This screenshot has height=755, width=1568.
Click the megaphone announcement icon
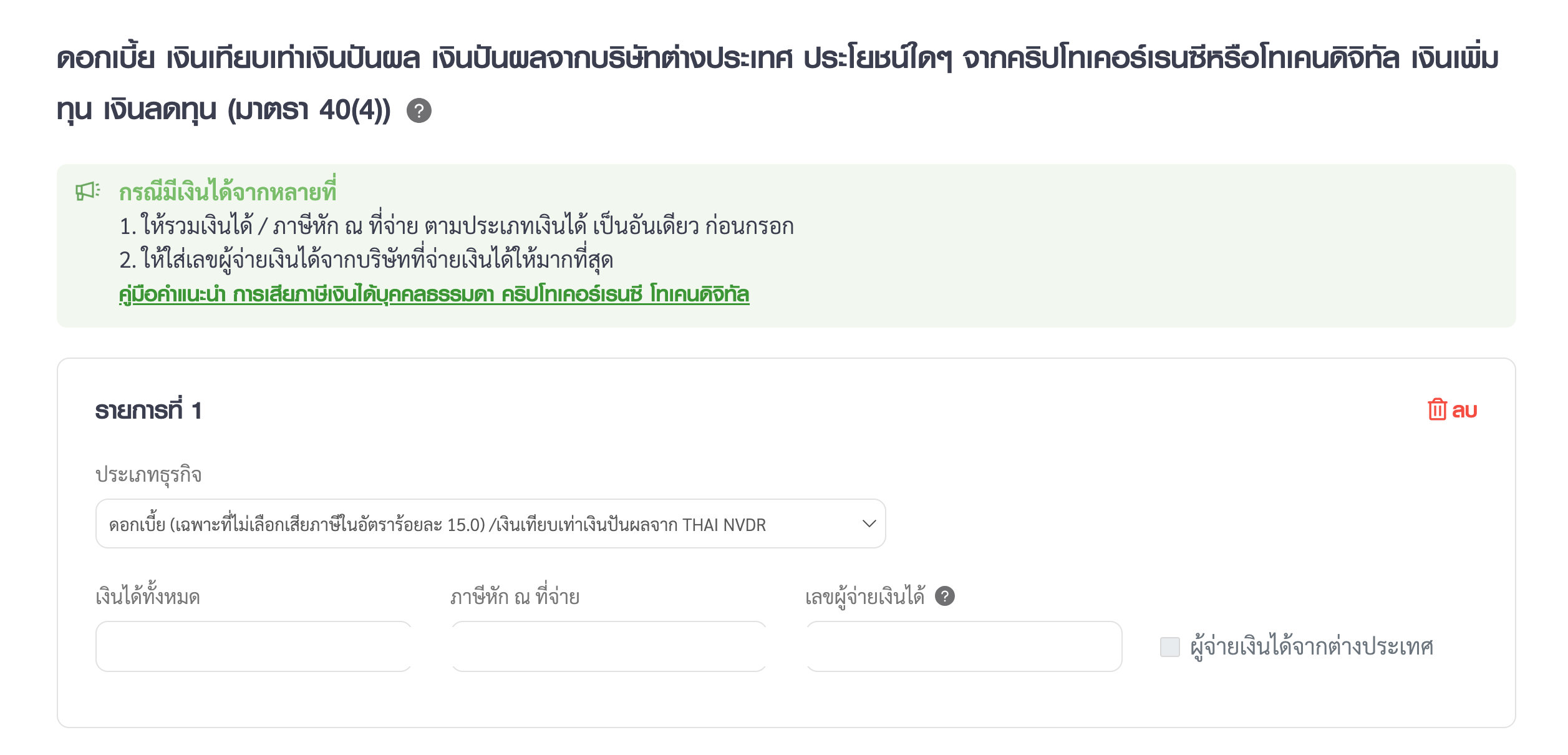coord(87,191)
